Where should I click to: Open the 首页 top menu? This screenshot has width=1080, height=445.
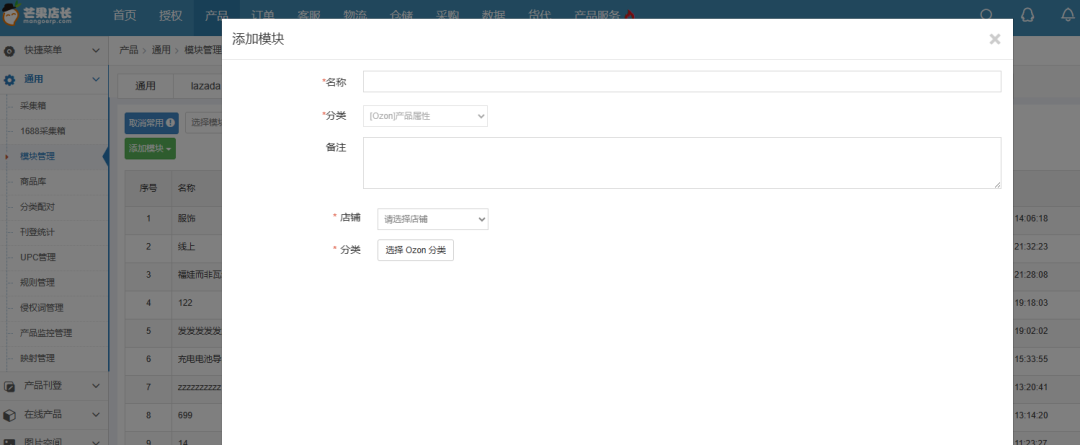pos(125,15)
